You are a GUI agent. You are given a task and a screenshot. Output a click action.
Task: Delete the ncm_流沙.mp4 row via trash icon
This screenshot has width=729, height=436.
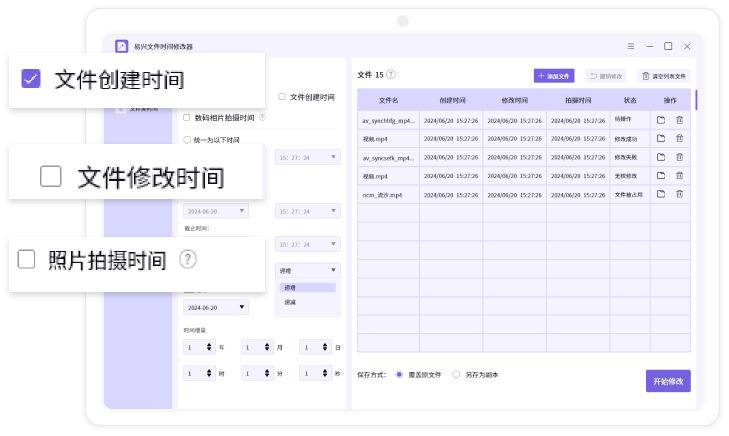pos(679,195)
